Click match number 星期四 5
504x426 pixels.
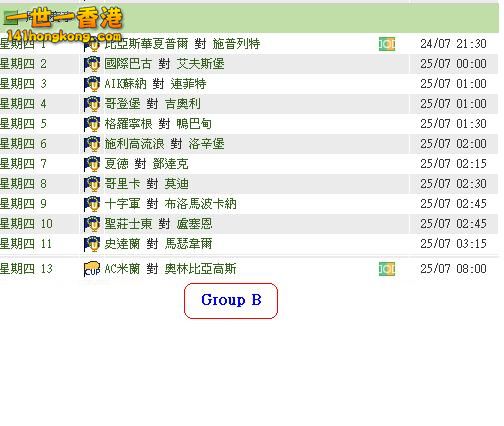tap(23, 124)
